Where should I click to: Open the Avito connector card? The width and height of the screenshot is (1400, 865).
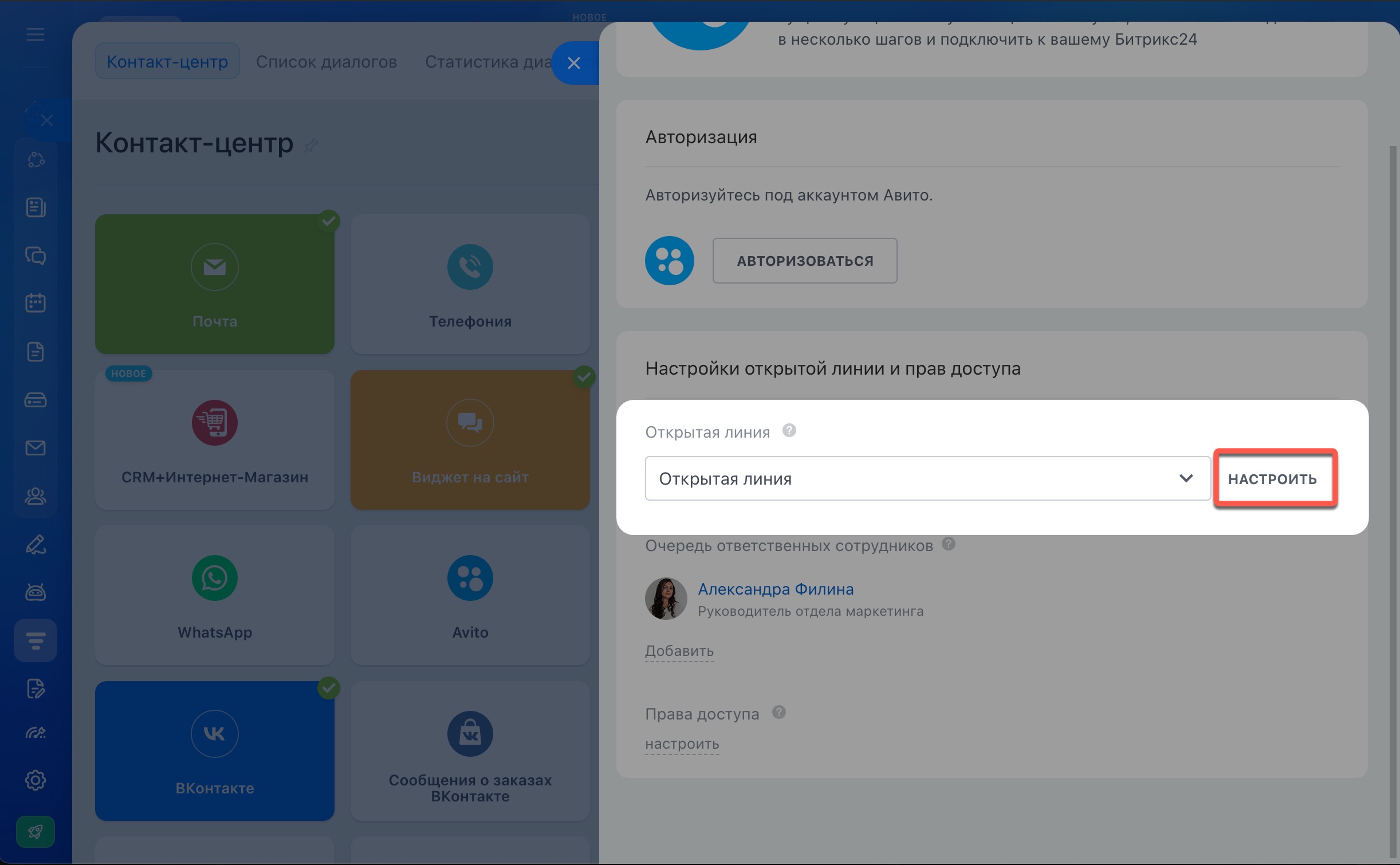[x=470, y=596]
